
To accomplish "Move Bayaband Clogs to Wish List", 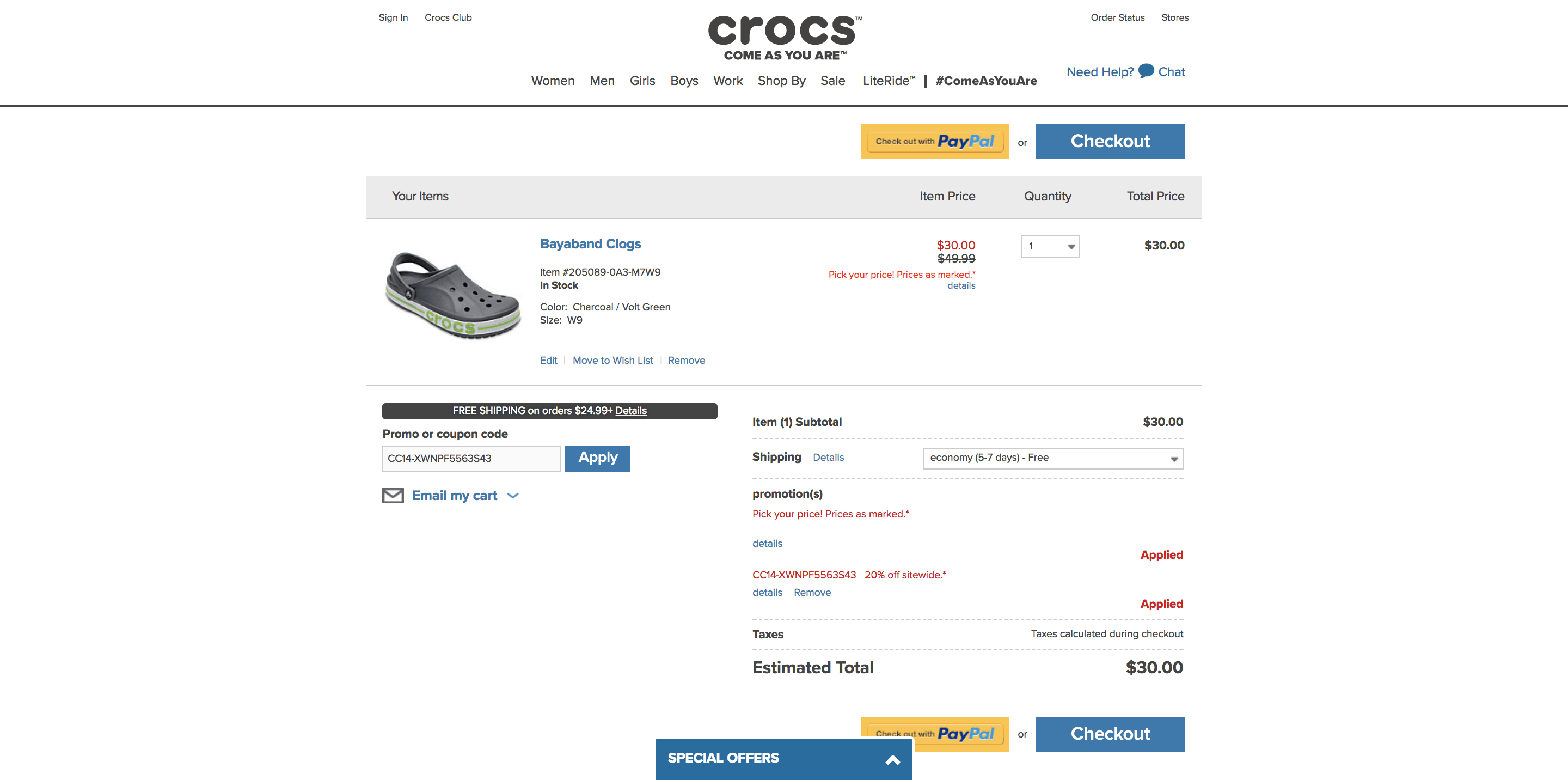I will 612,360.
